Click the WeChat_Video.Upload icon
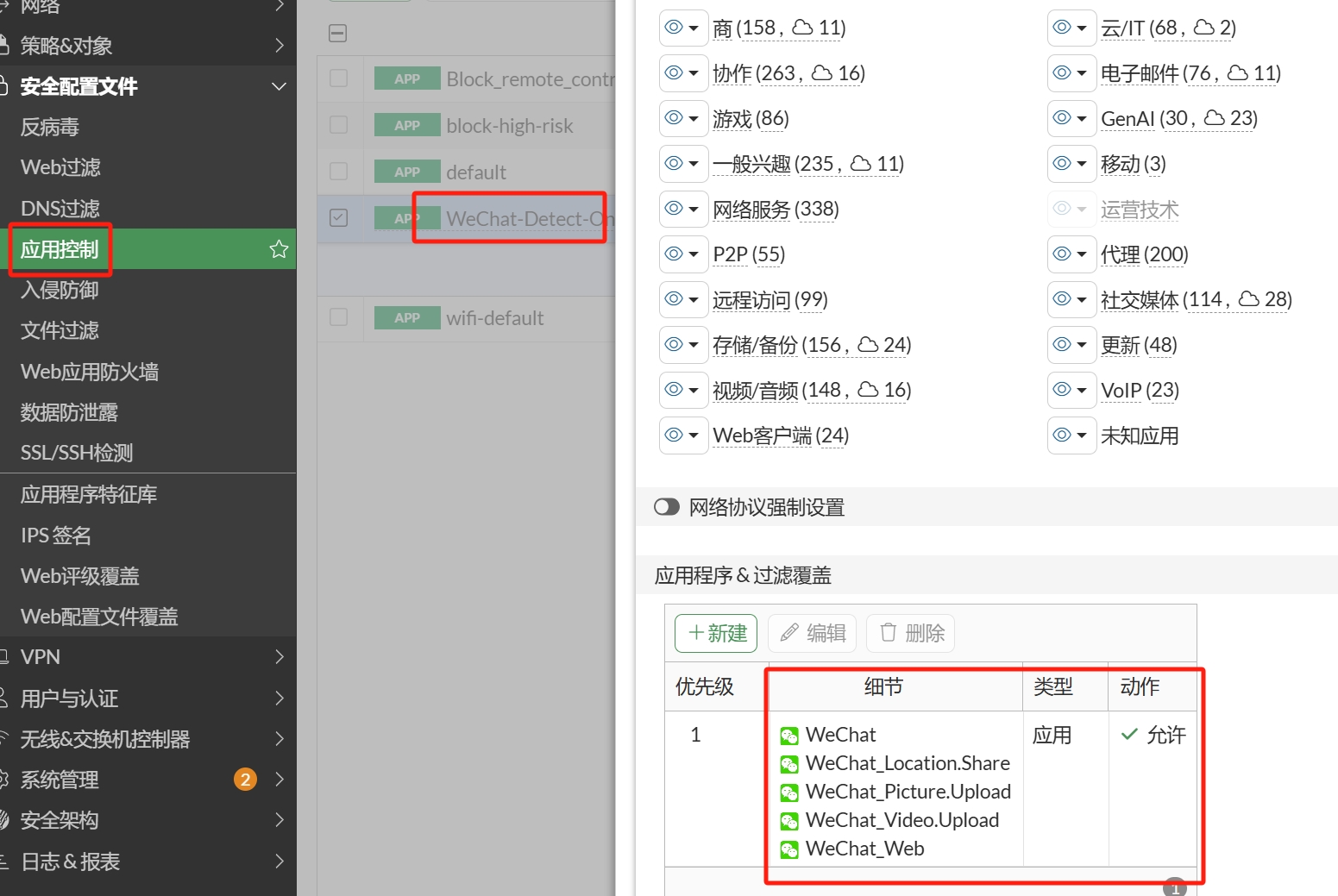Screen dimensions: 1338x896 pos(789,821)
